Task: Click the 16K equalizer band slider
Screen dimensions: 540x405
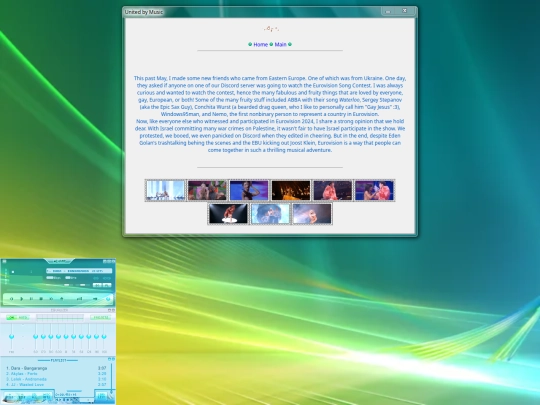Action: point(104,336)
